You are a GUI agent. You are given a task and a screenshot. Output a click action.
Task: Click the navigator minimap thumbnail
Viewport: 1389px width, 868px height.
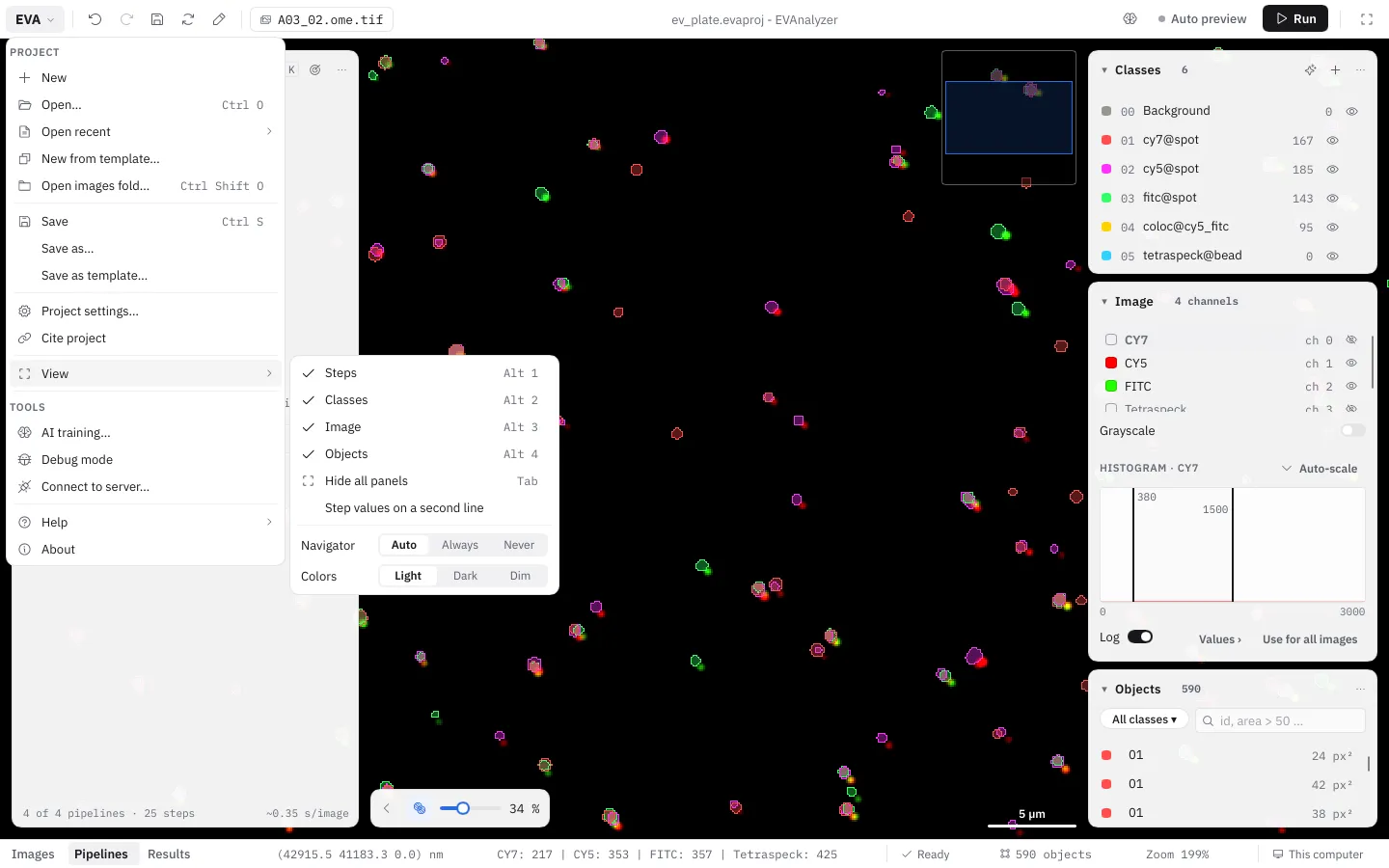point(1009,118)
